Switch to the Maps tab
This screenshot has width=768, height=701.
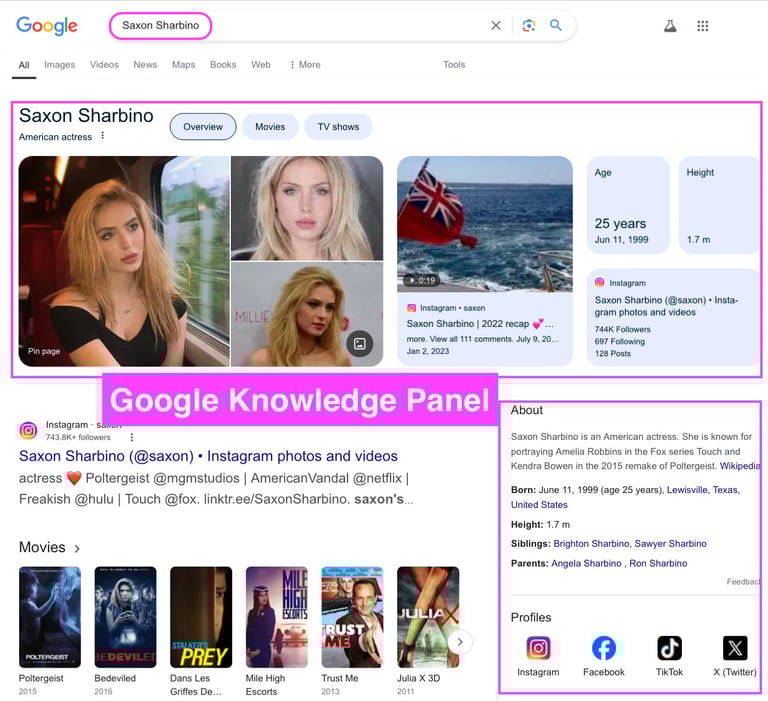point(183,65)
